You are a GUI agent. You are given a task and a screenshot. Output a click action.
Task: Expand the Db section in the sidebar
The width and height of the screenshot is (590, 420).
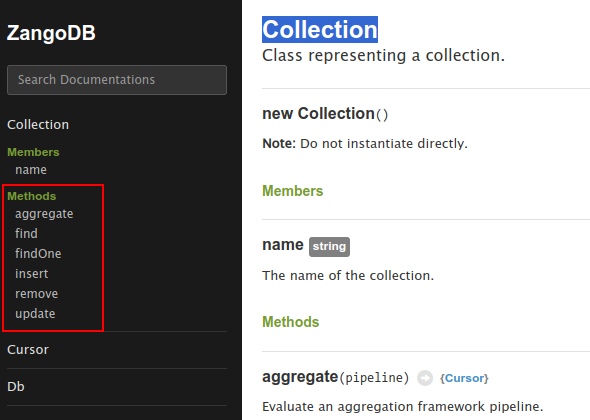click(x=16, y=387)
